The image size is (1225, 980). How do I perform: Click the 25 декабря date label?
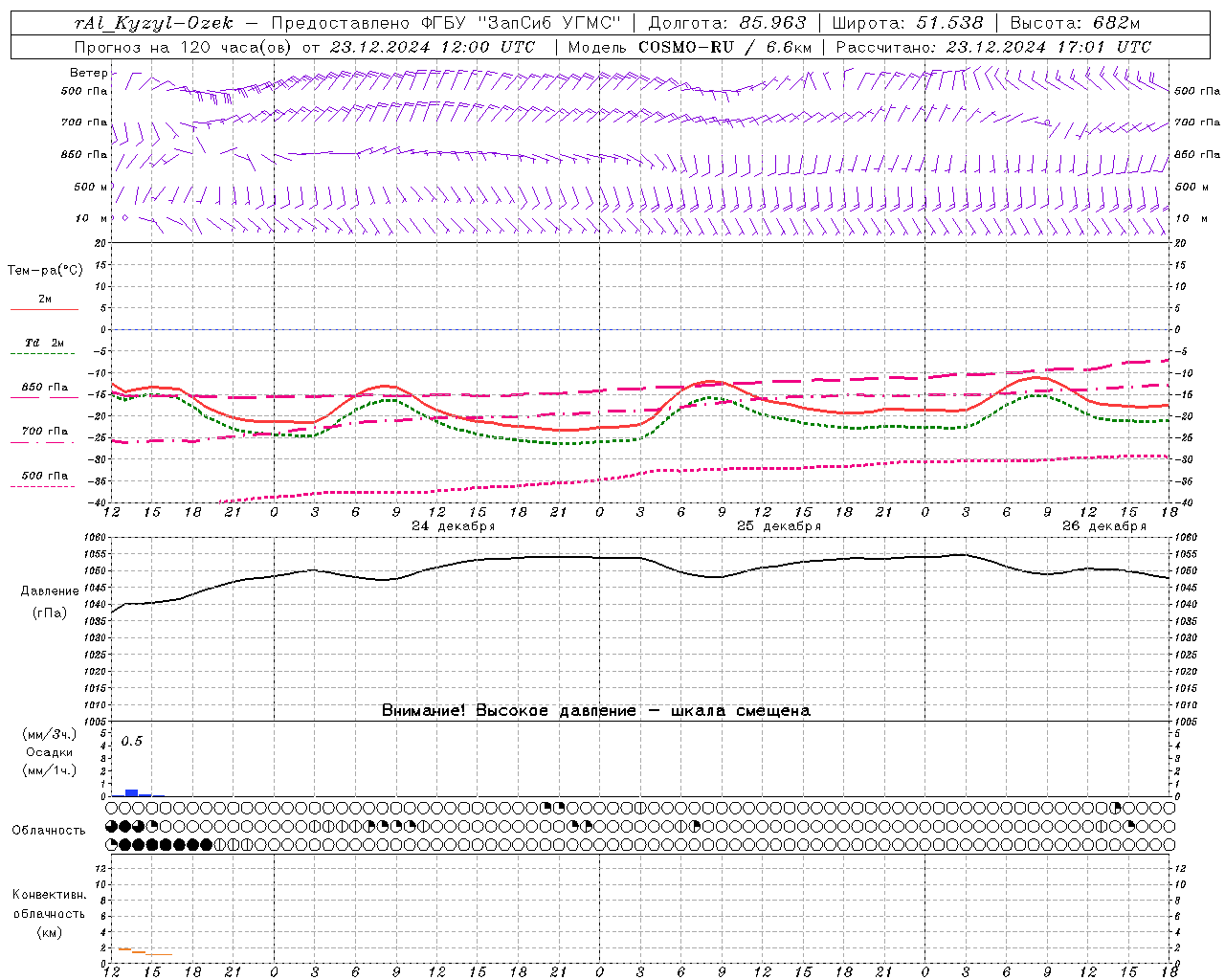tap(778, 526)
